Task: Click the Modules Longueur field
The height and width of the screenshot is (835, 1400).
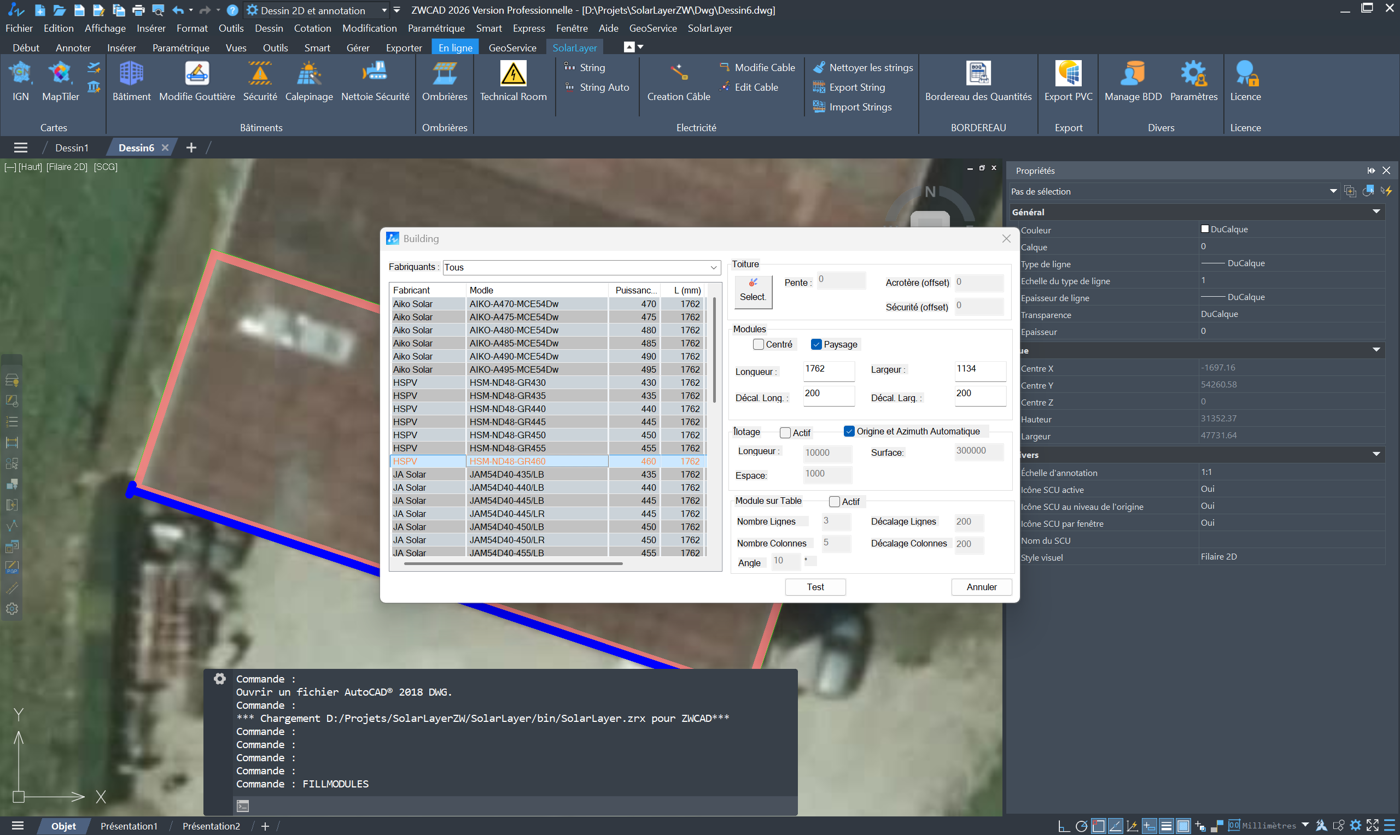Action: click(x=829, y=370)
